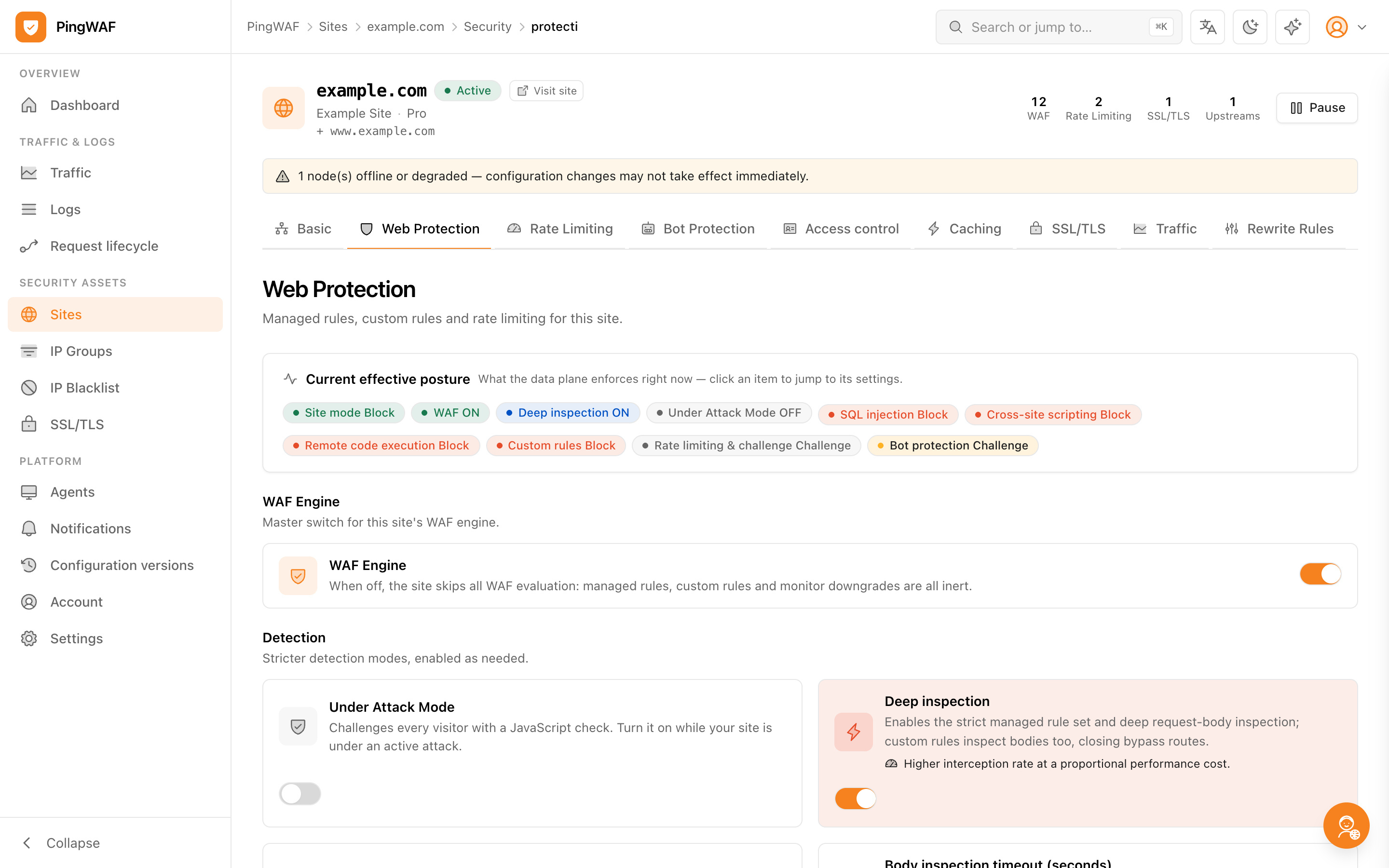
Task: Click the 12 WAF rules counter
Action: pos(1038,108)
